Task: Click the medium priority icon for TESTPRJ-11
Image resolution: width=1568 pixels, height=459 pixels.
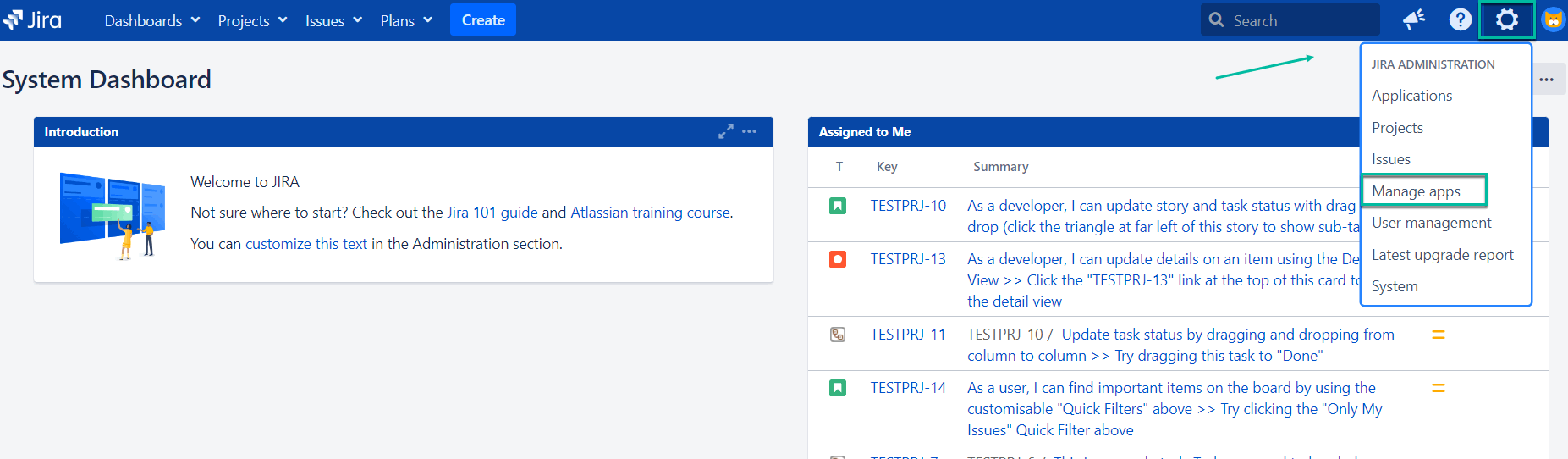Action: click(1438, 335)
